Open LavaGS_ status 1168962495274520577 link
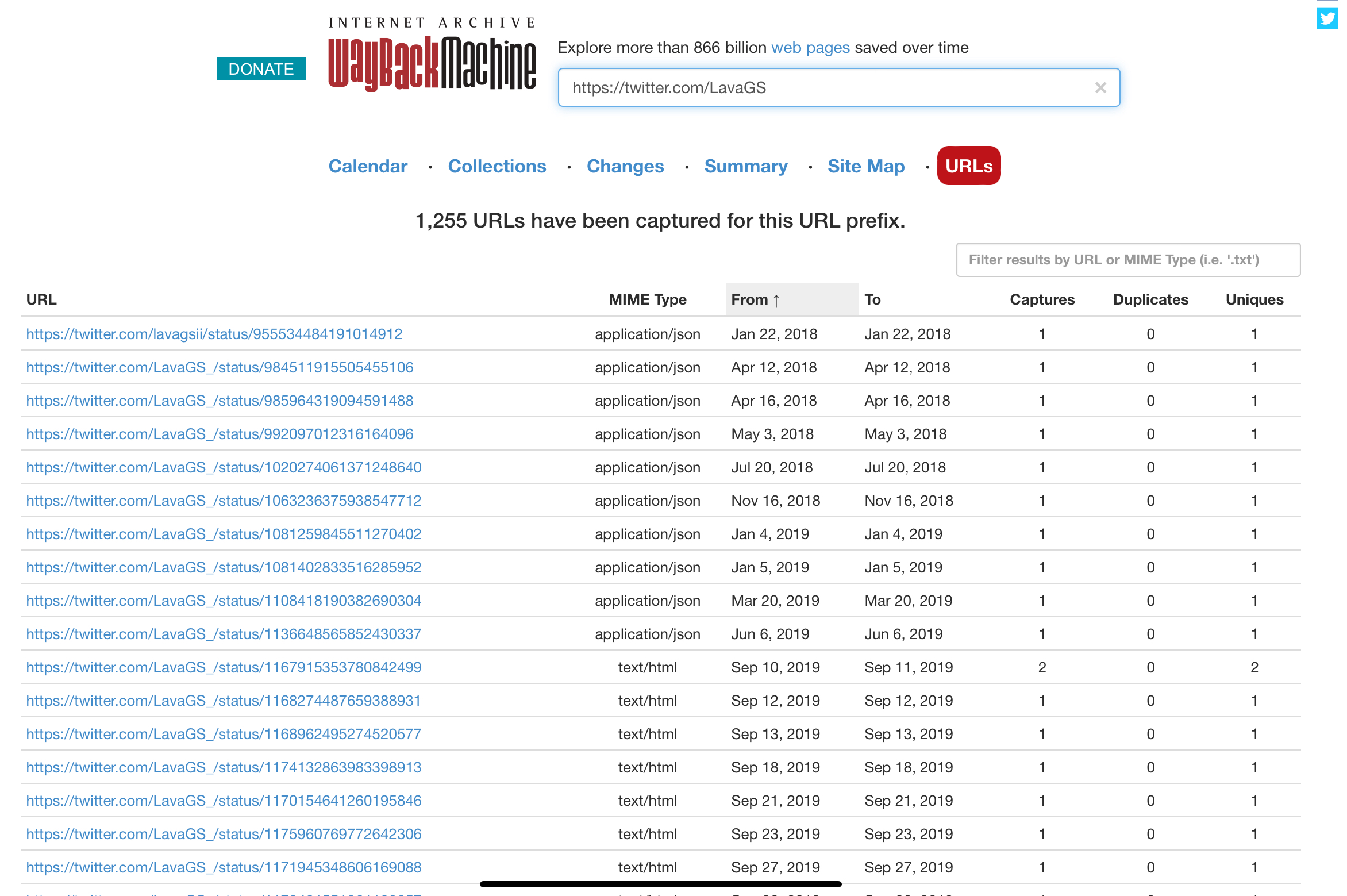This screenshot has width=1347, height=896. point(224,734)
